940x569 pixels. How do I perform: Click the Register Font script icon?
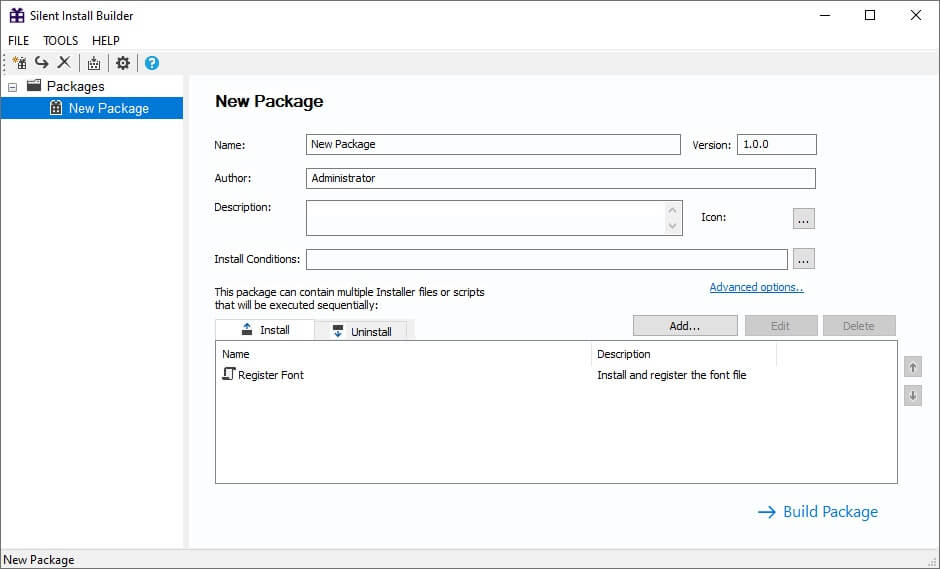click(228, 374)
